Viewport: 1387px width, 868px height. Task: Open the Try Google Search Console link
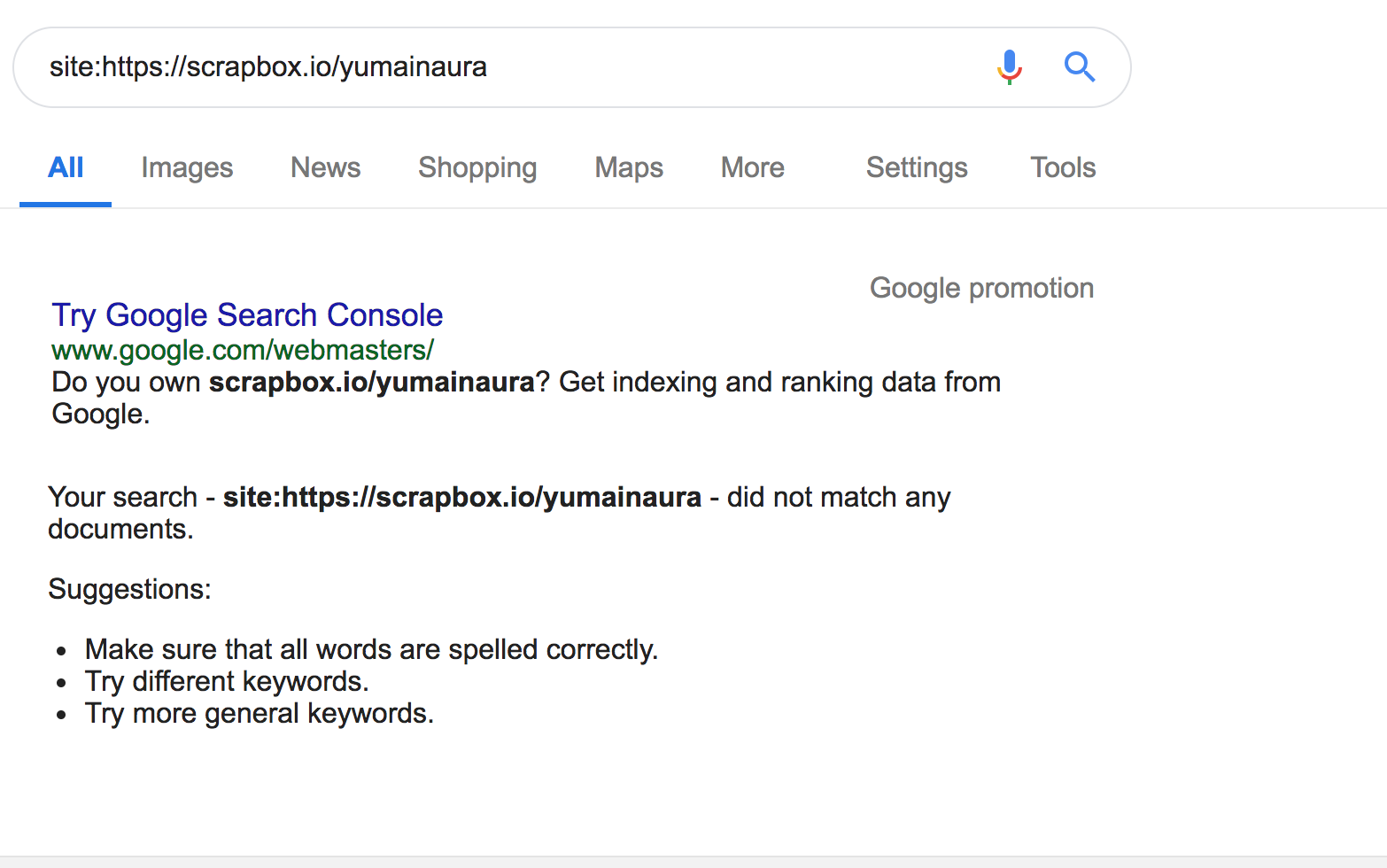coord(246,314)
